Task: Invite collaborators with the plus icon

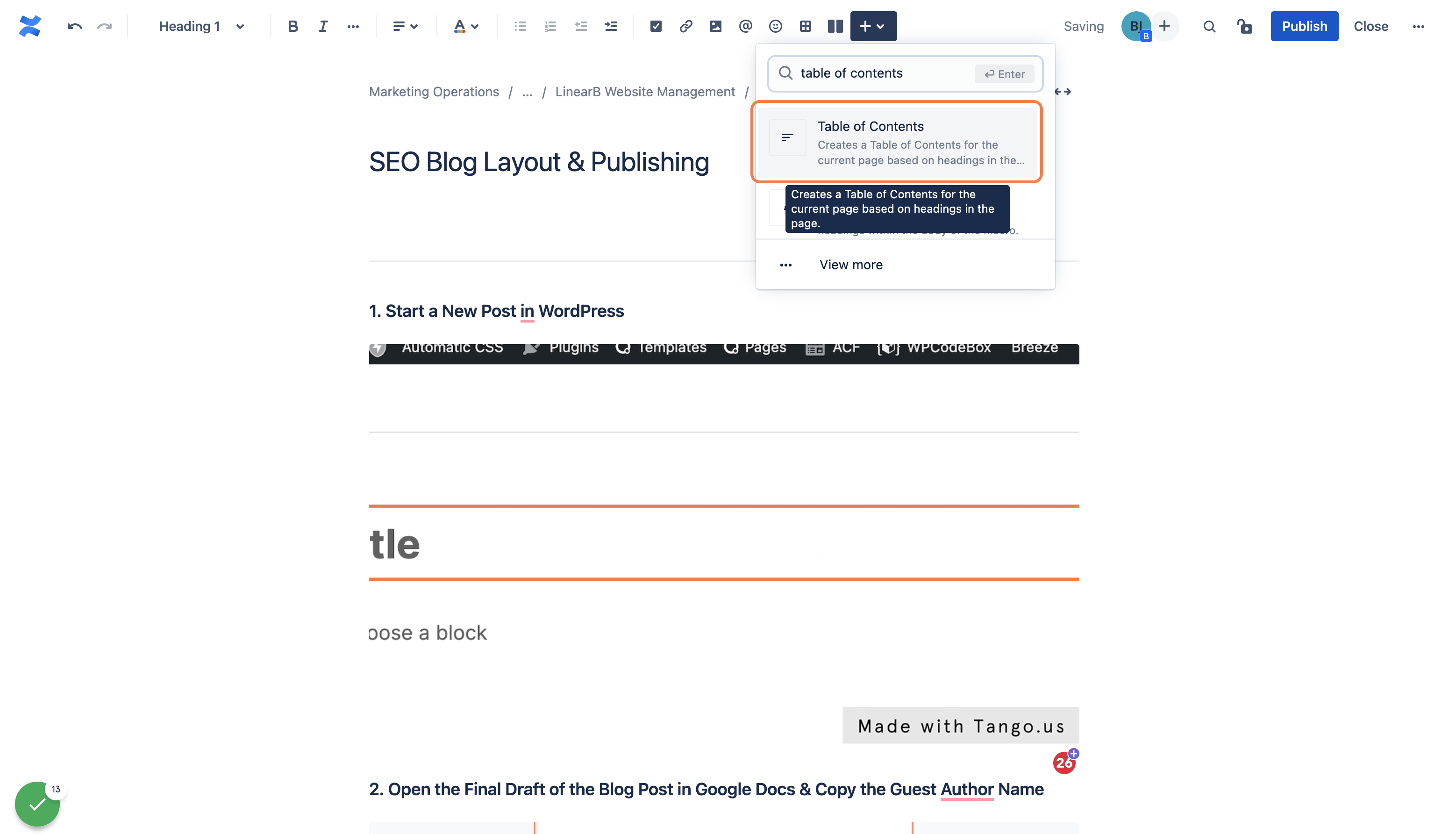Action: click(x=1164, y=26)
